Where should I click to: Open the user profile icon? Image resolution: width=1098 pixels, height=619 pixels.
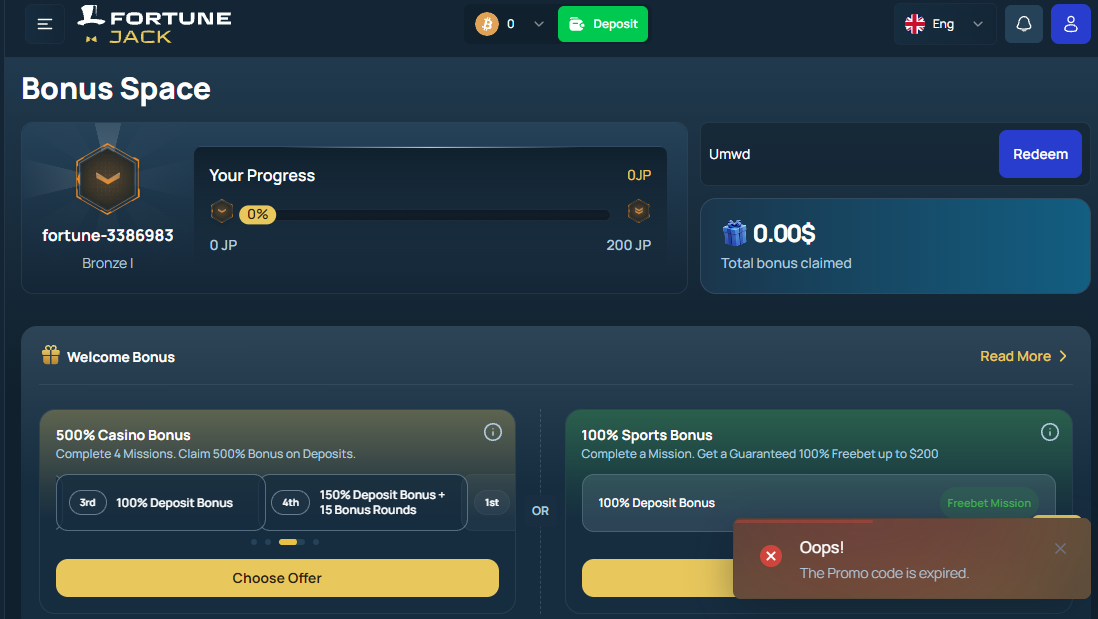(1071, 25)
